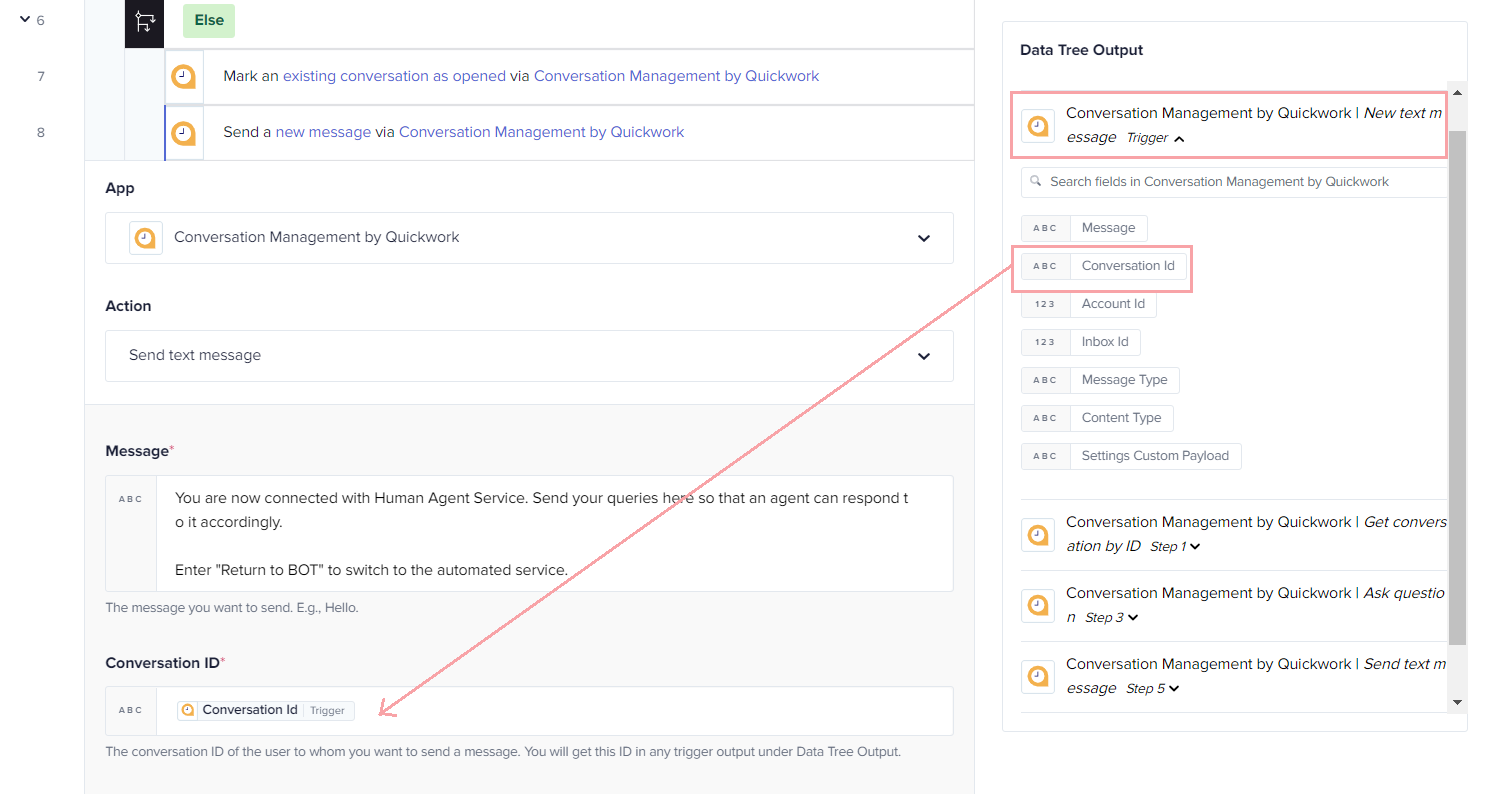Select the Inbox Id data pill

(1081, 342)
